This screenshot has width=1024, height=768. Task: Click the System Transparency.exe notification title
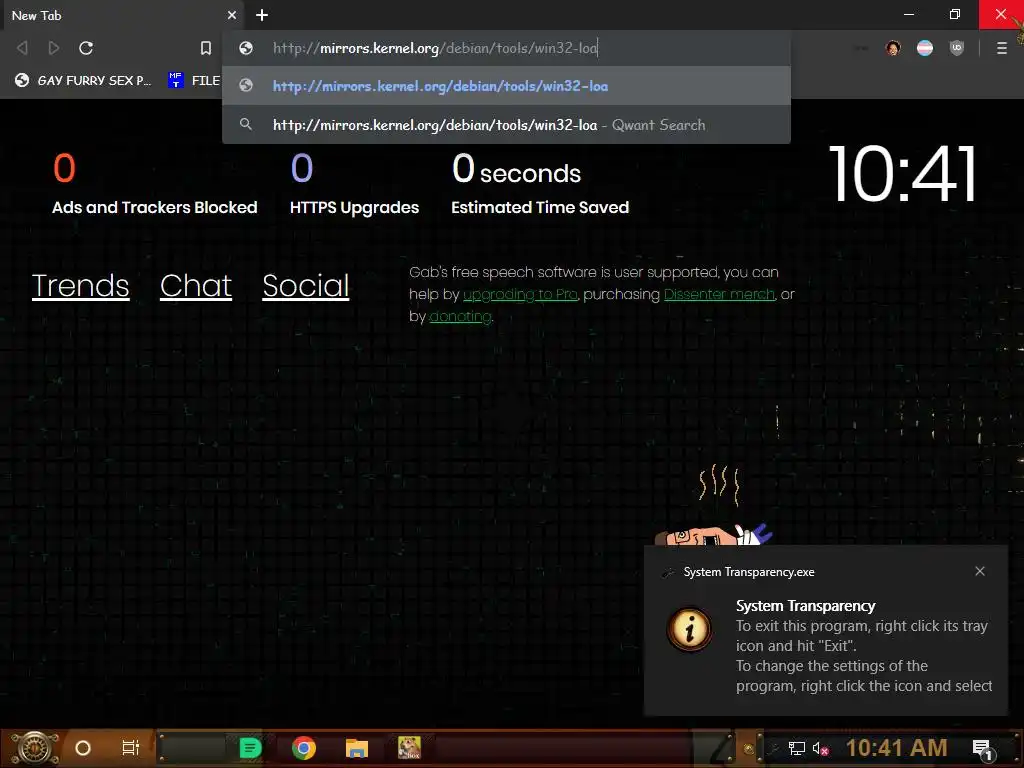click(748, 572)
